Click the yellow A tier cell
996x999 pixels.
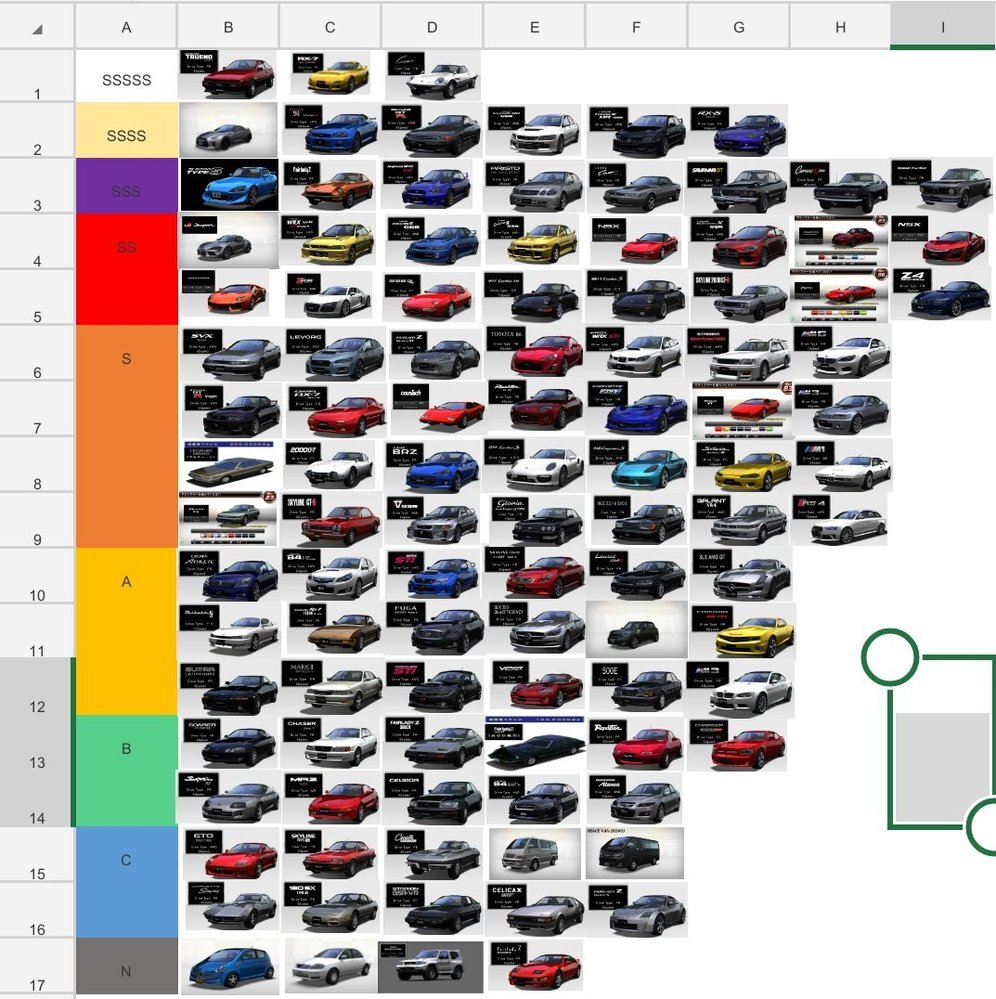(x=126, y=631)
